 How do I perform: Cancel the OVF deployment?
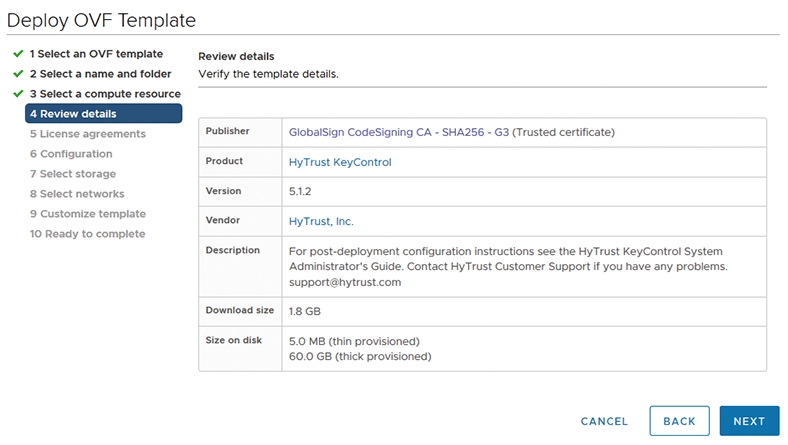[x=604, y=421]
